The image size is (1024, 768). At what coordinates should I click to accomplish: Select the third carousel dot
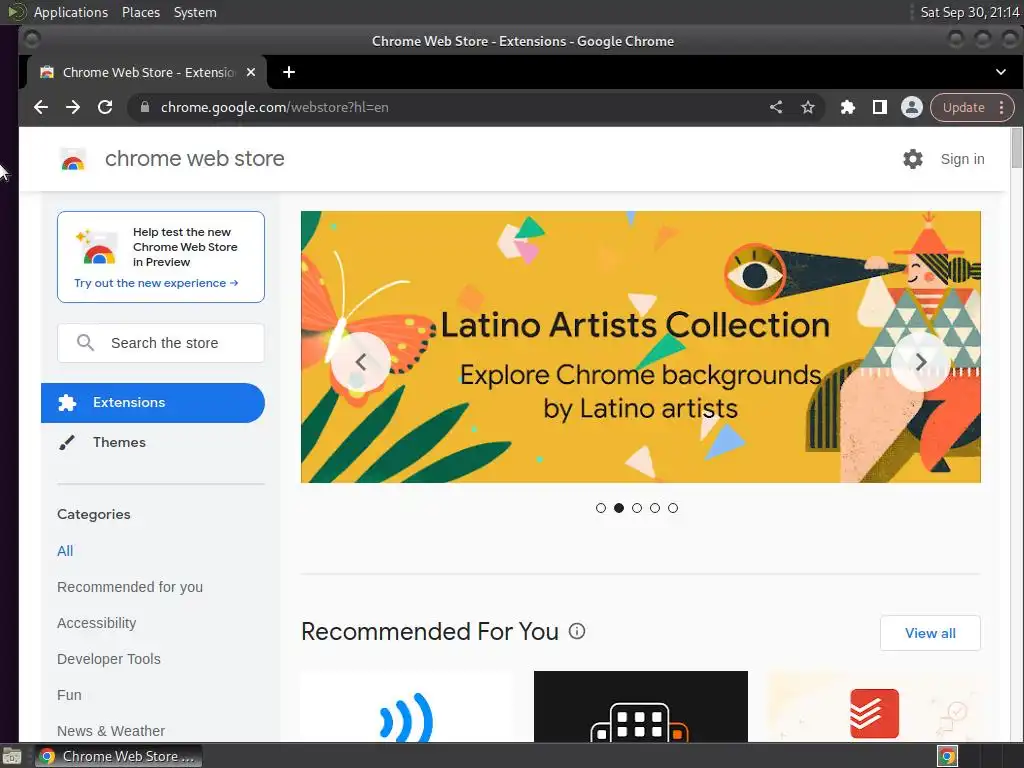tap(637, 508)
